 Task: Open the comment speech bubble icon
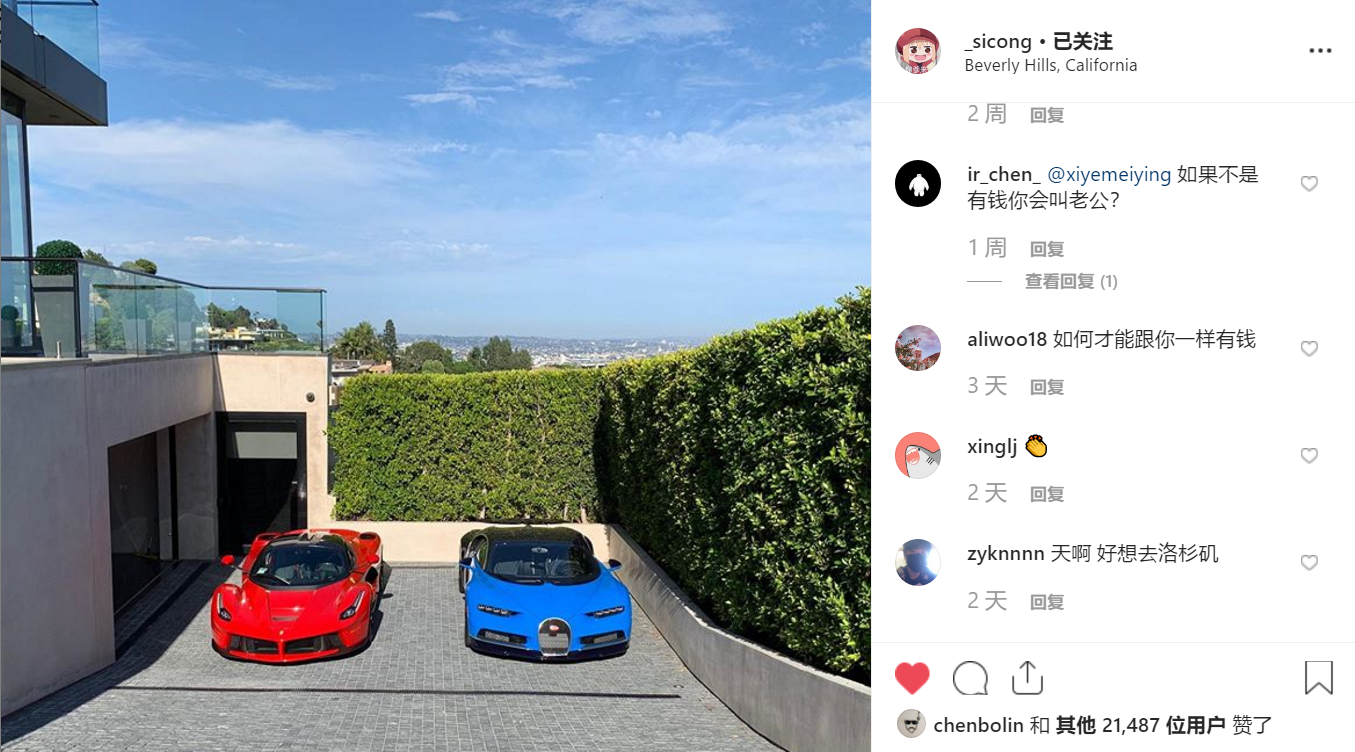pos(970,679)
